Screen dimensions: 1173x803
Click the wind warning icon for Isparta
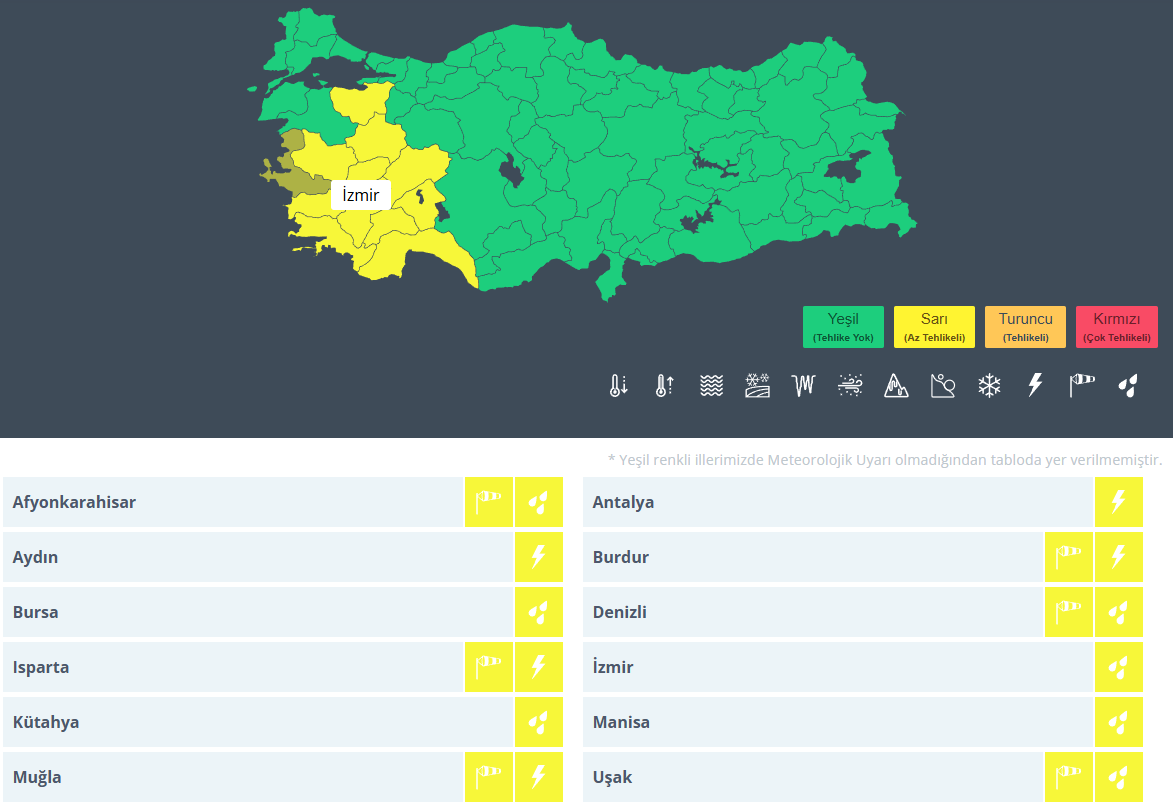pyautogui.click(x=488, y=667)
